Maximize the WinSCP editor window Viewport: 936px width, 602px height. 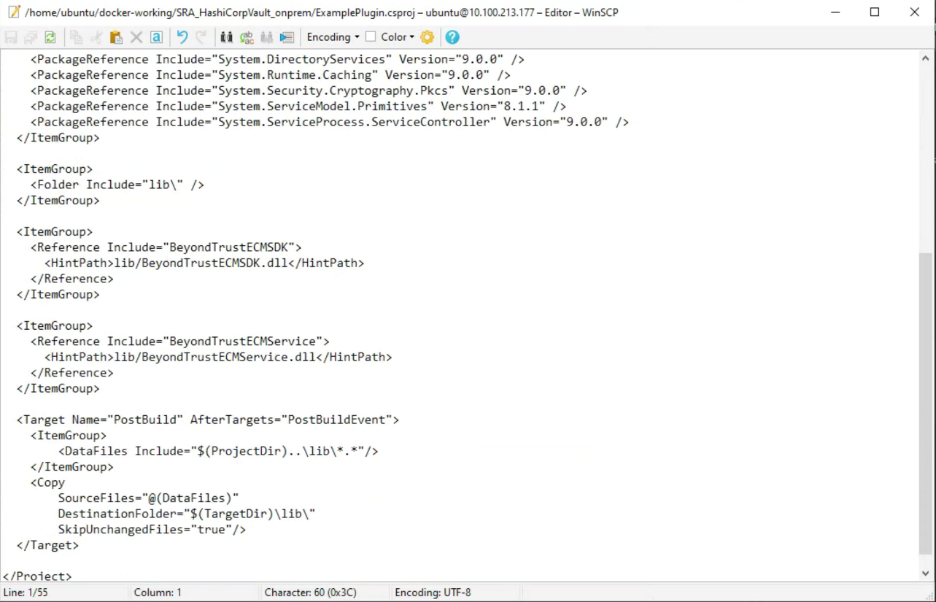(875, 12)
